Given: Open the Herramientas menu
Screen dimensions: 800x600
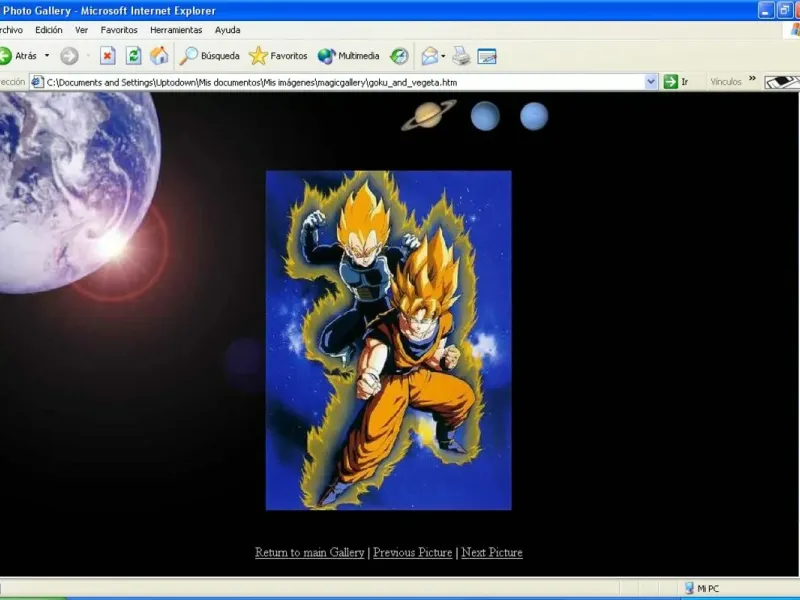Looking at the screenshot, I should [176, 30].
